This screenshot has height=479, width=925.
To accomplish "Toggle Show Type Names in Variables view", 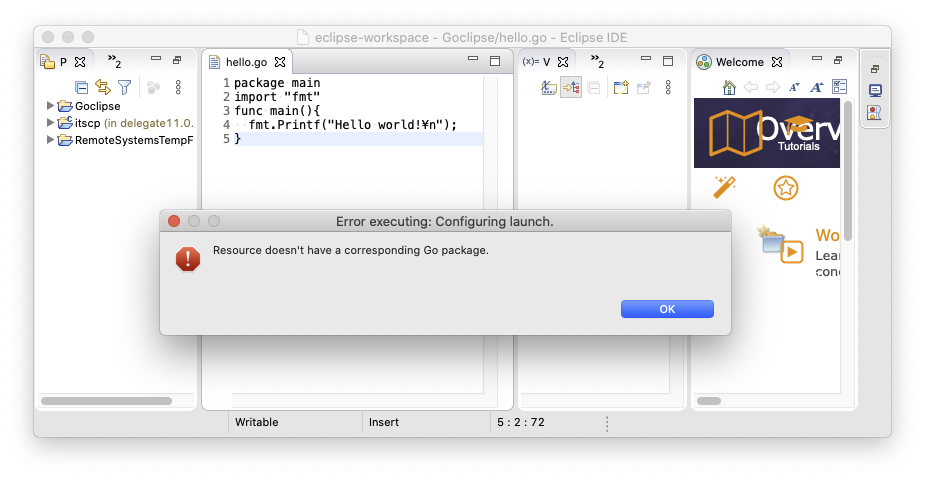I will click(548, 88).
